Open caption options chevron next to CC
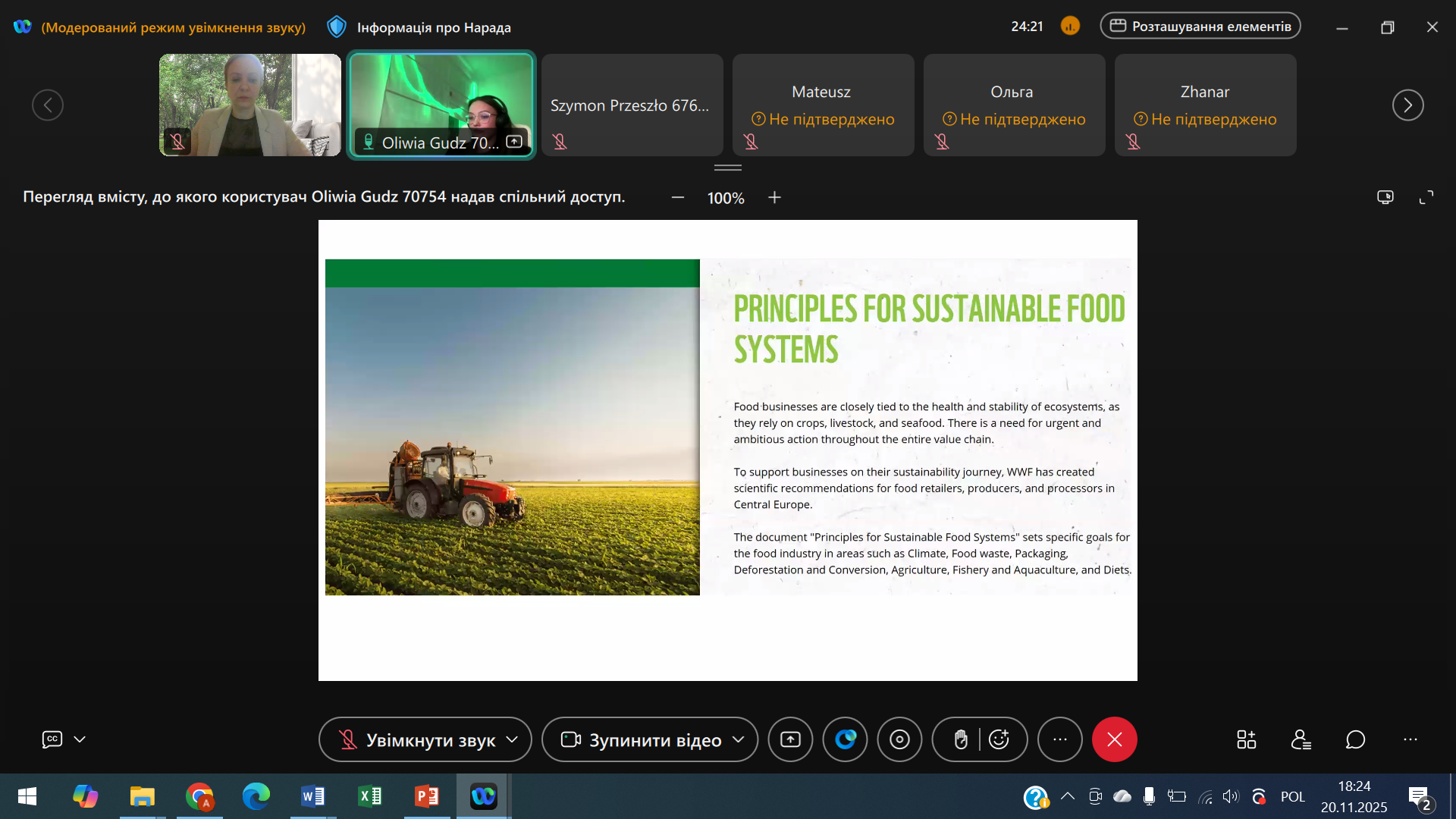Image resolution: width=1456 pixels, height=819 pixels. [80, 739]
